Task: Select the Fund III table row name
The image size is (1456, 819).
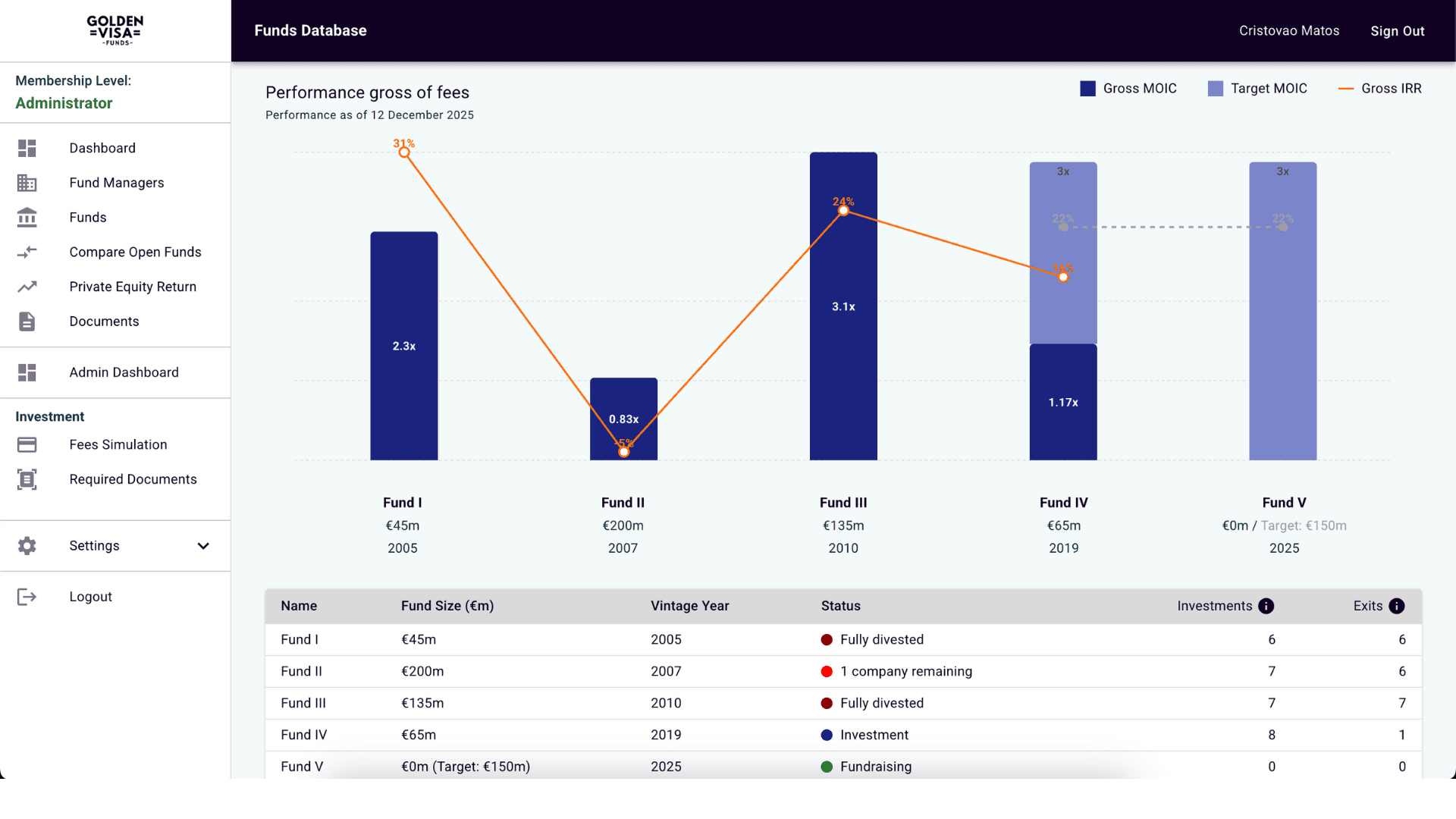Action: tap(303, 703)
